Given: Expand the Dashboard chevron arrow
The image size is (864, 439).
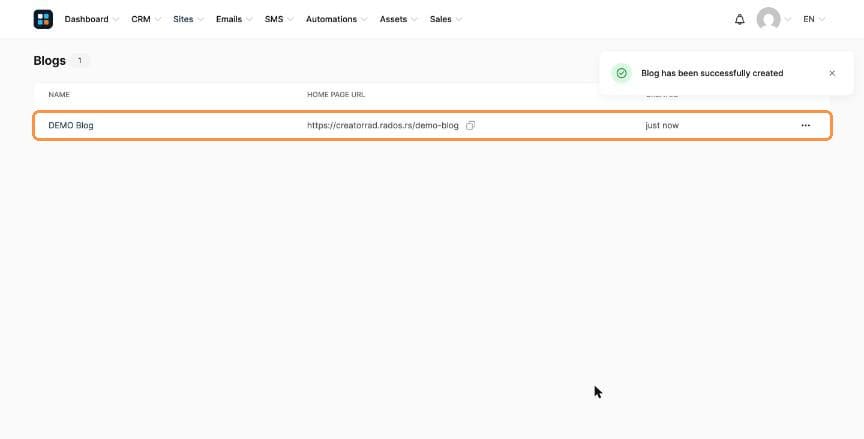Looking at the screenshot, I should [116, 20].
